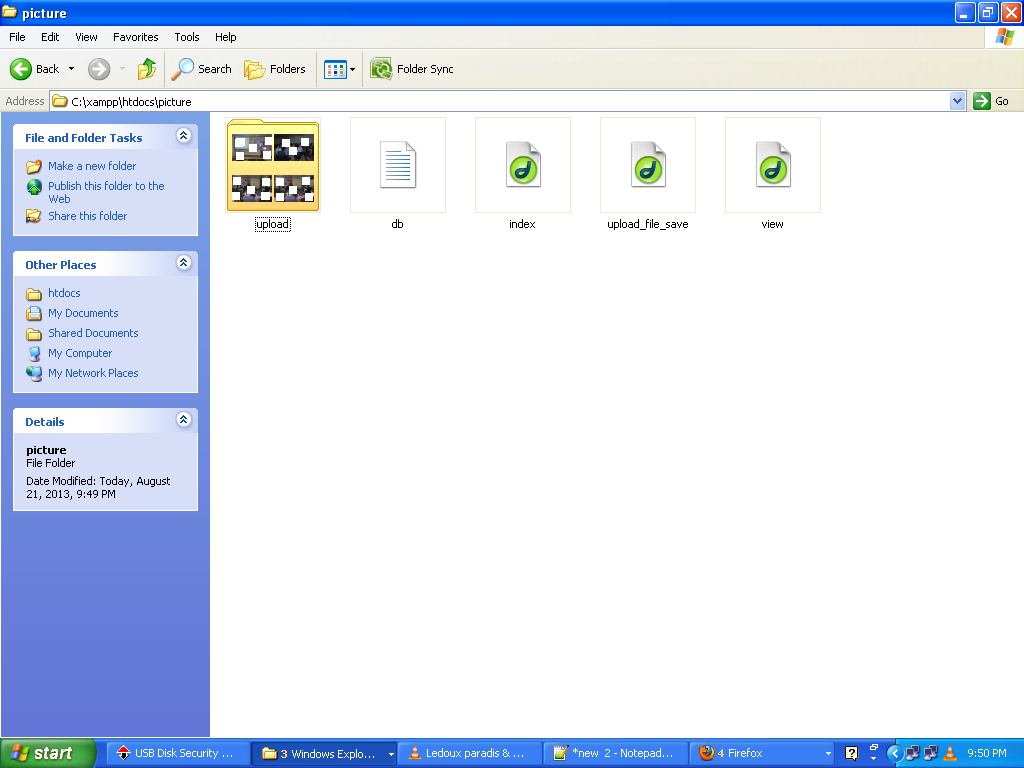Go to htdocs link
Viewport: 1024px width, 768px height.
(64, 293)
